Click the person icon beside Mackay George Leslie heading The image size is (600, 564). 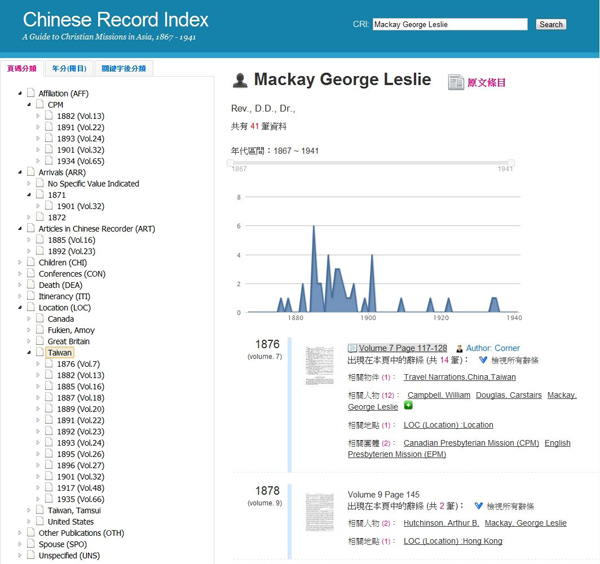(240, 80)
